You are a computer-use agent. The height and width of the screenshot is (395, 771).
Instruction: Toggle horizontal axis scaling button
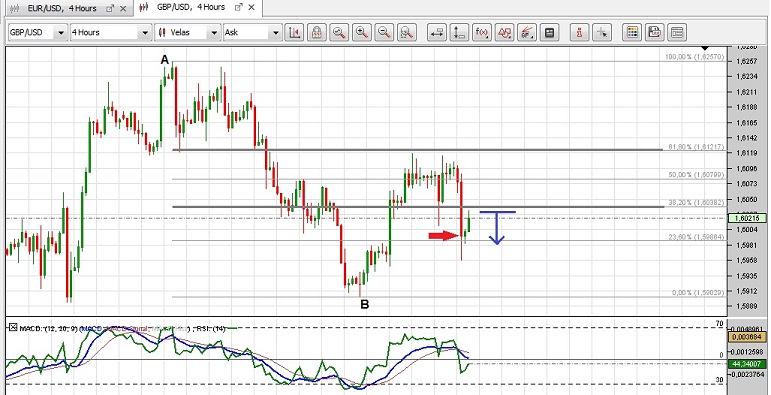click(437, 33)
